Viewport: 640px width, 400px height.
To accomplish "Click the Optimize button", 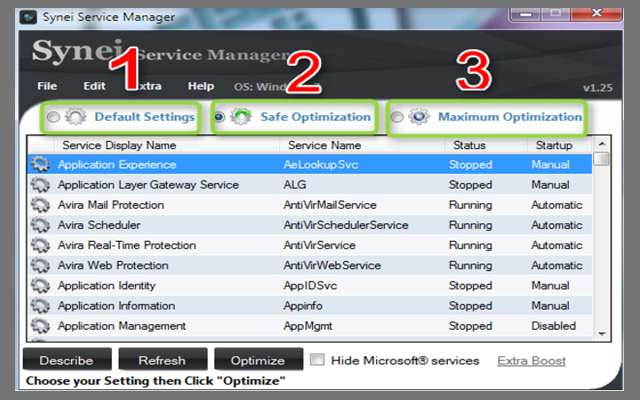I will click(x=258, y=360).
